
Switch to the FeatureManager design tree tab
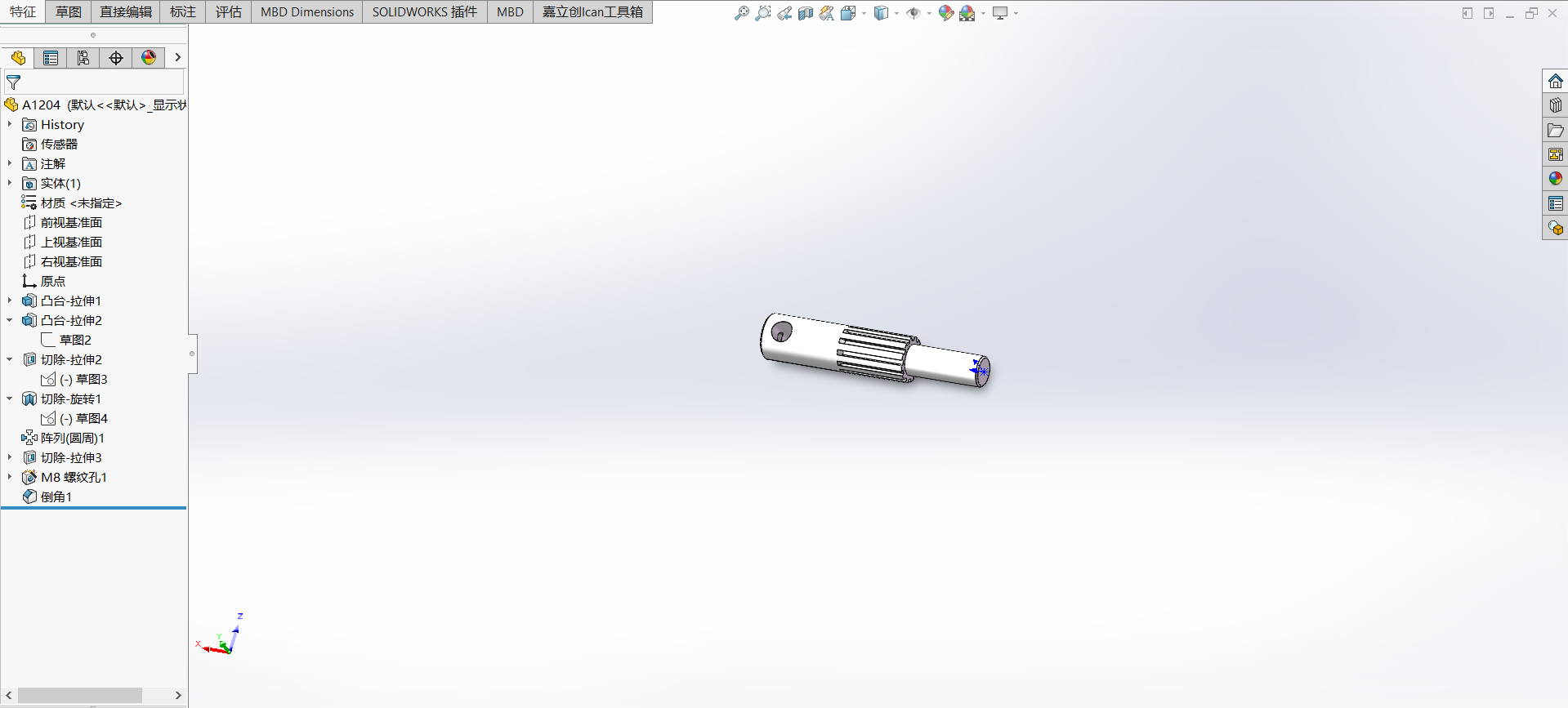pos(18,58)
